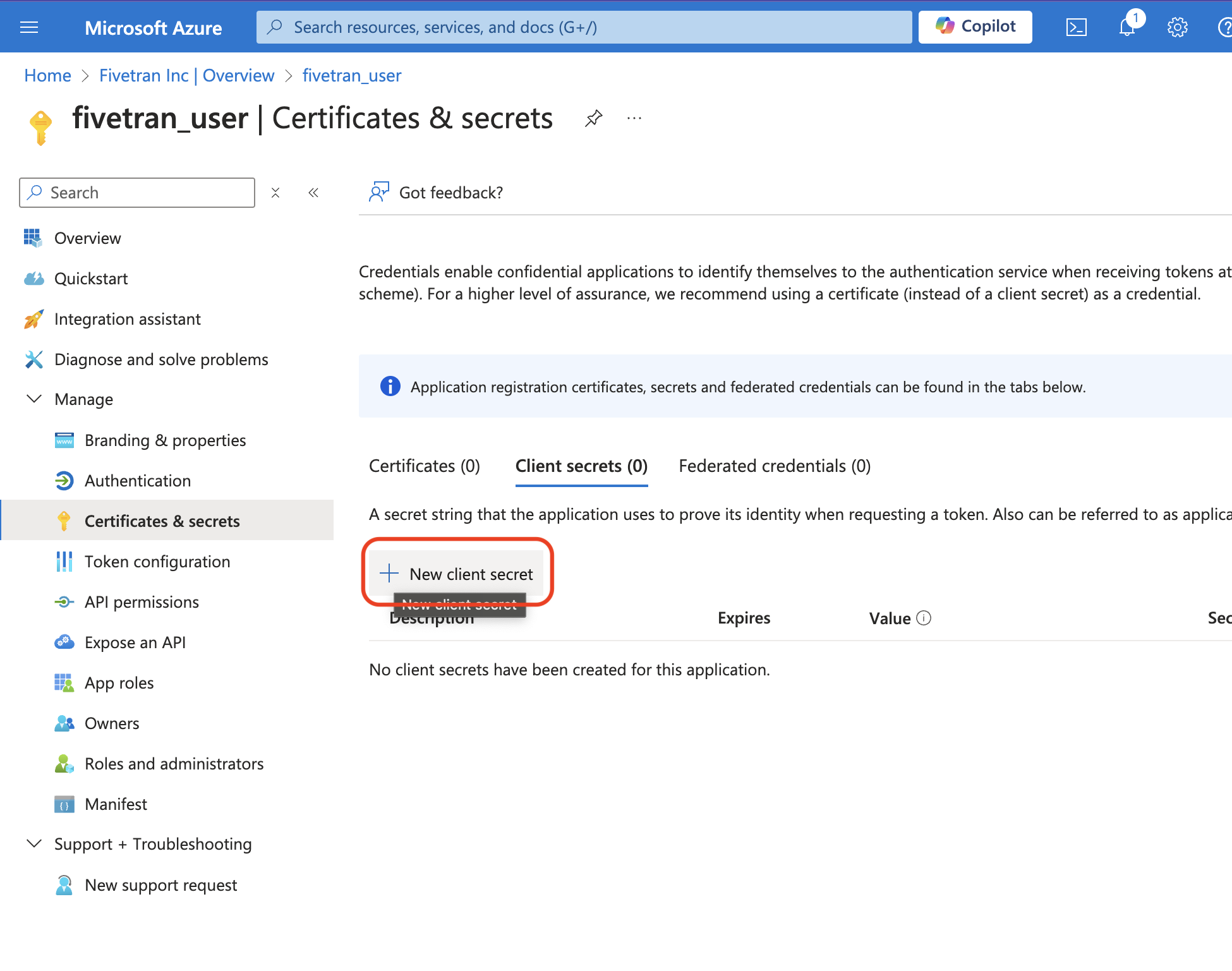Image resolution: width=1232 pixels, height=971 pixels.
Task: Click the Branding & properties icon
Action: point(64,440)
